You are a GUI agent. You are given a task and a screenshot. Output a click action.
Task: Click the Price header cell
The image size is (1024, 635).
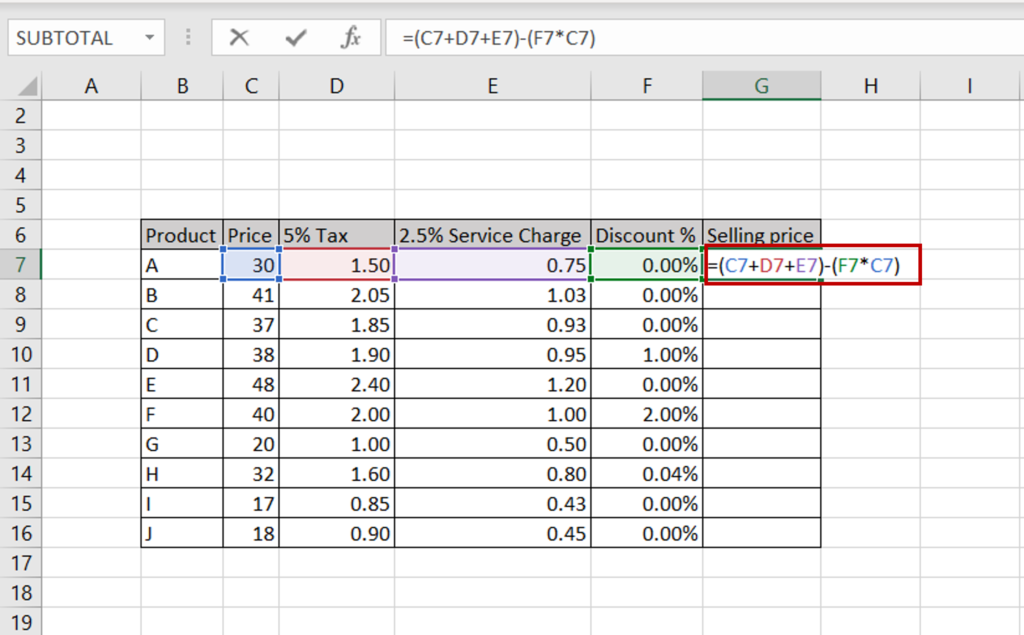251,235
